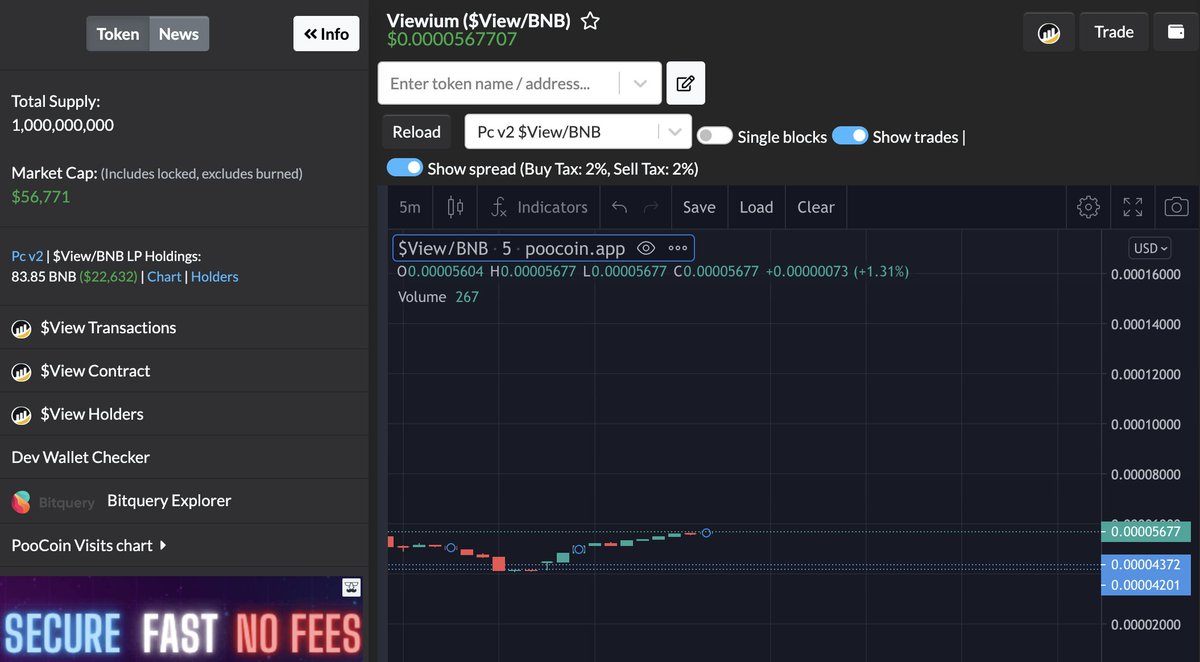Image resolution: width=1200 pixels, height=662 pixels.
Task: Toggle Single blocks switch
Action: 715,136
